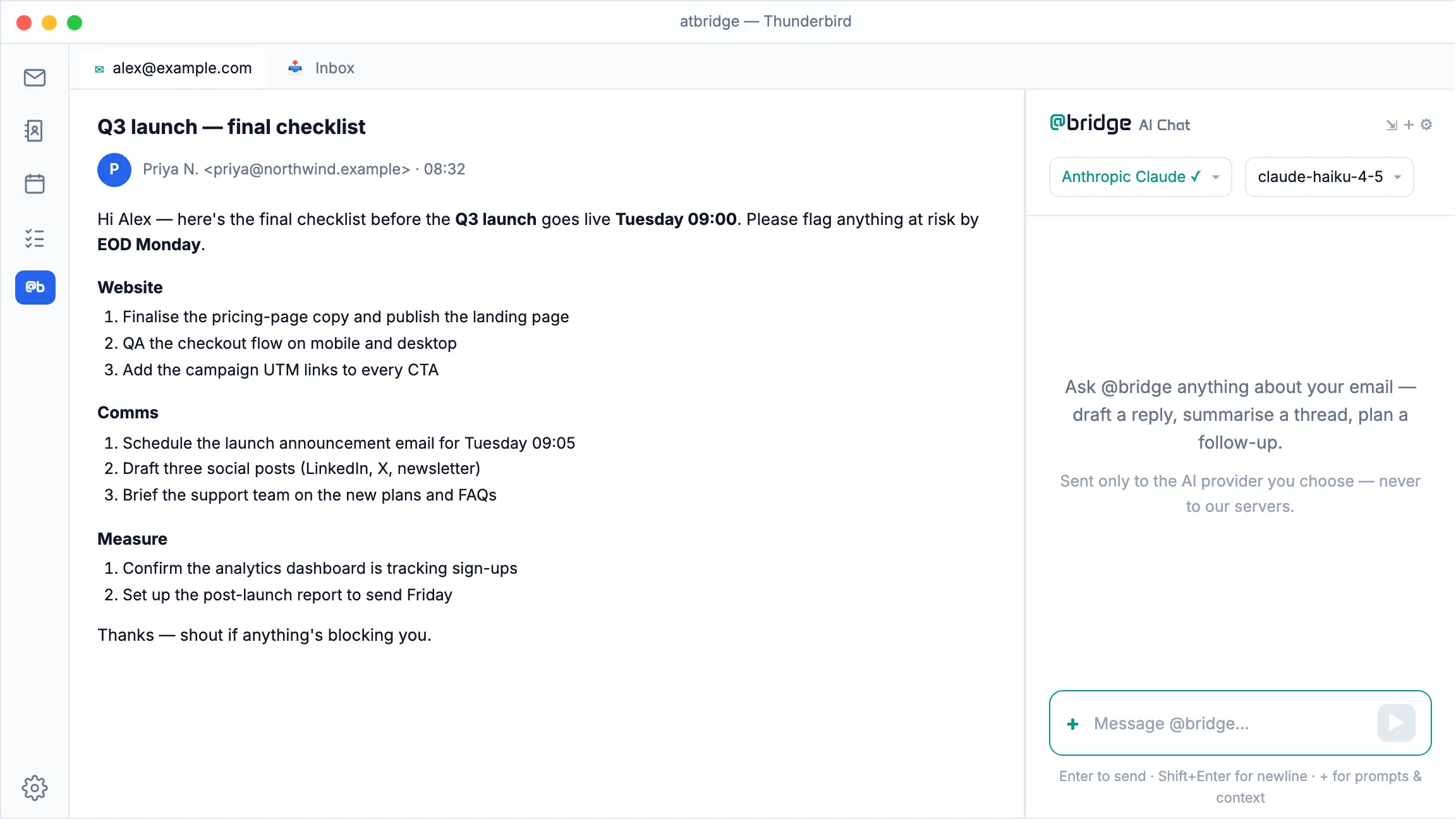
Task: Click the macOS yellow minimize button
Action: click(x=49, y=23)
